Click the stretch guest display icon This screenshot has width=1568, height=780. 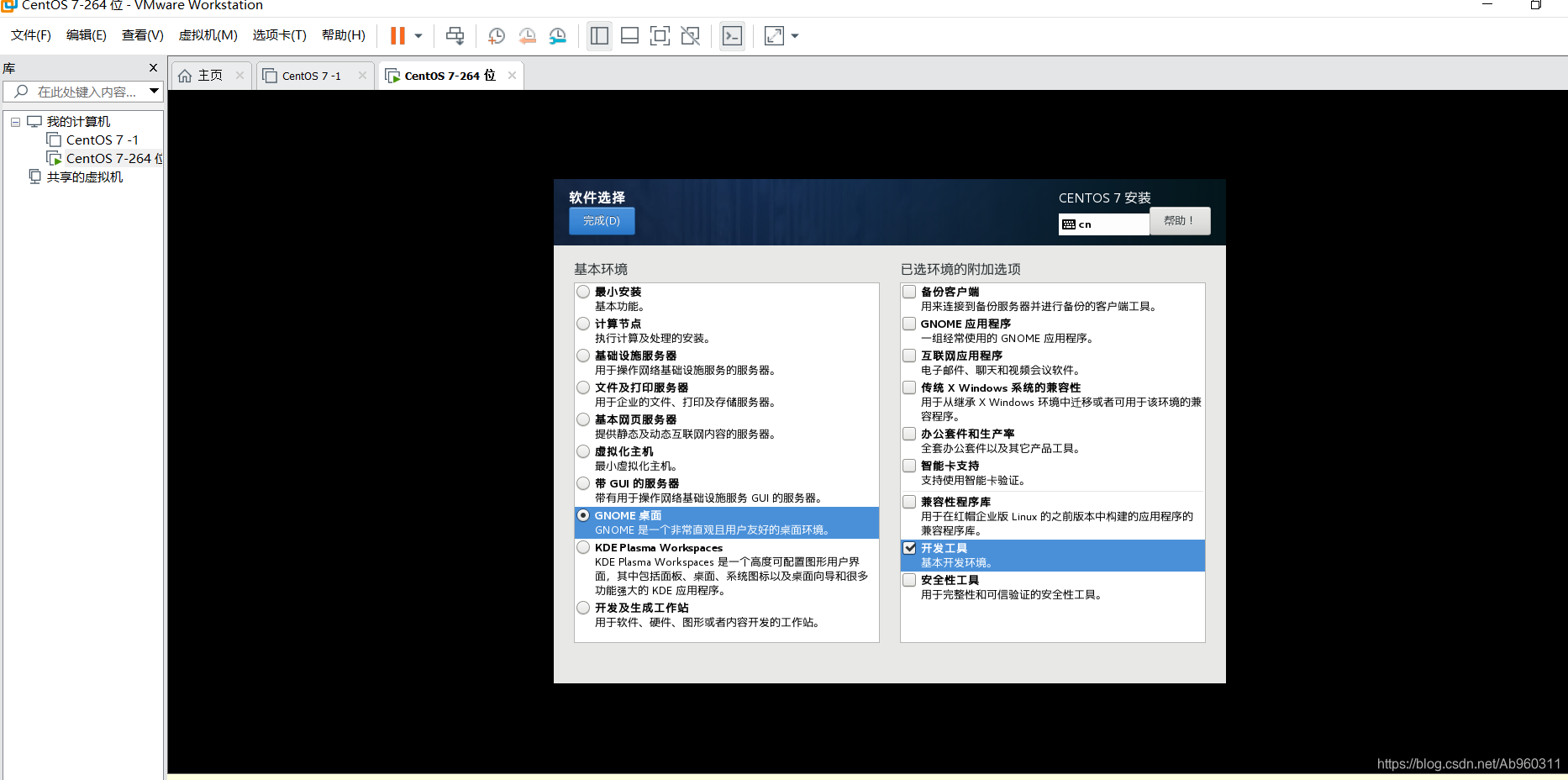pos(774,35)
